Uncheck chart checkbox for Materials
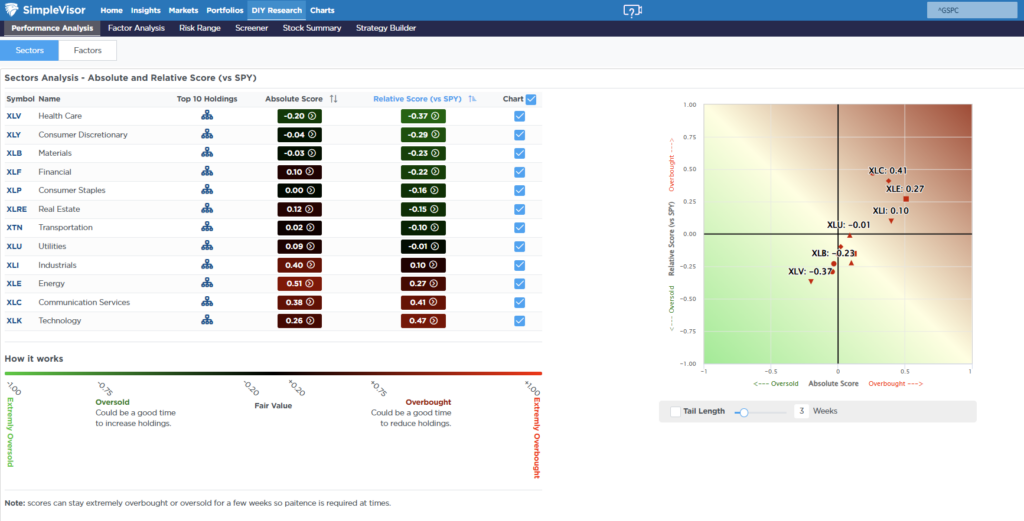The width and height of the screenshot is (1024, 521). point(519,153)
